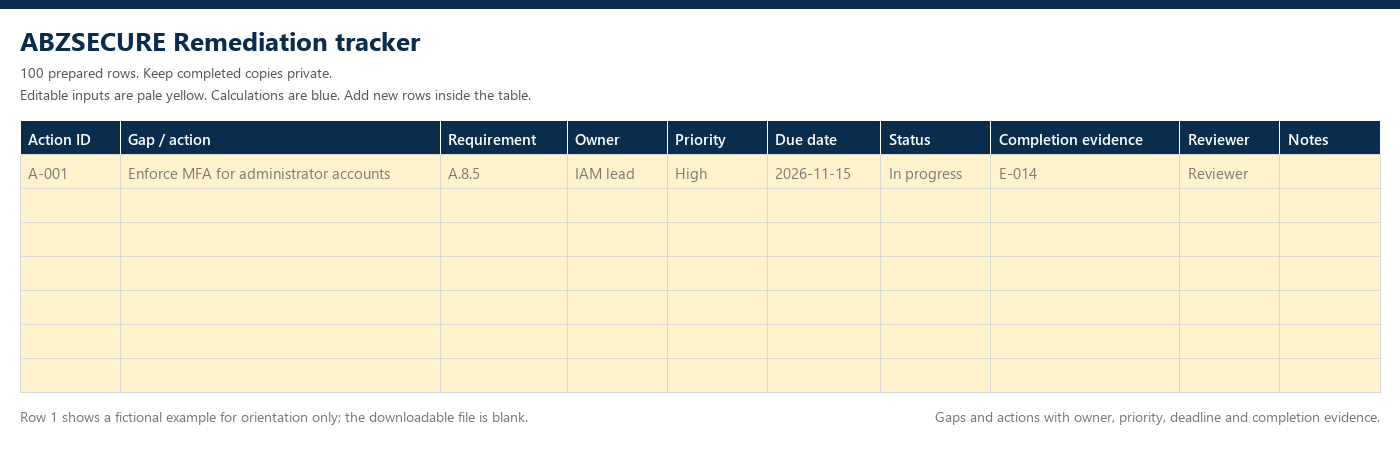Click the Gaps and actions description footer
1400x462 pixels.
(x=1157, y=417)
